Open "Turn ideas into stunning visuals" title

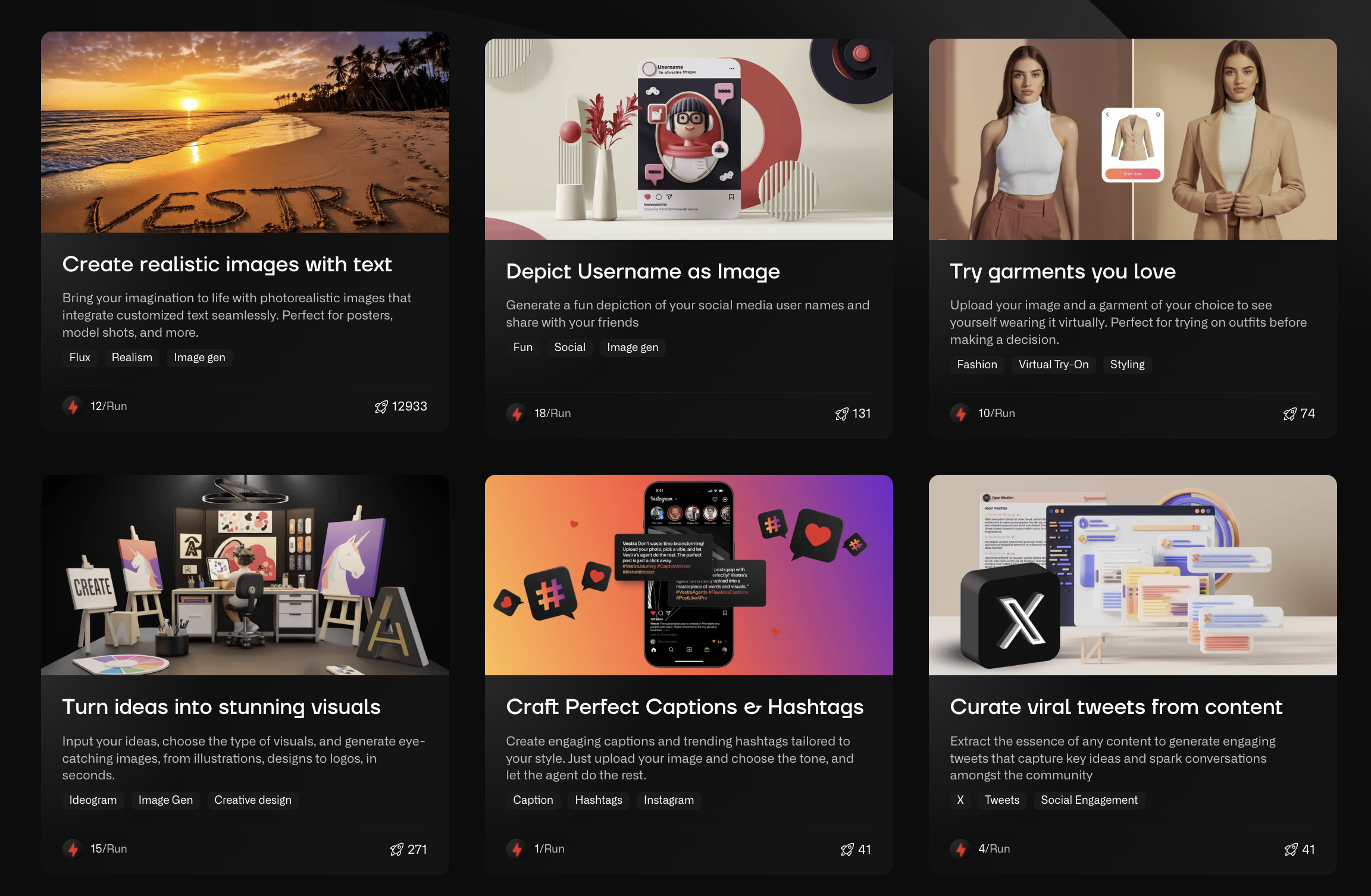pos(221,707)
